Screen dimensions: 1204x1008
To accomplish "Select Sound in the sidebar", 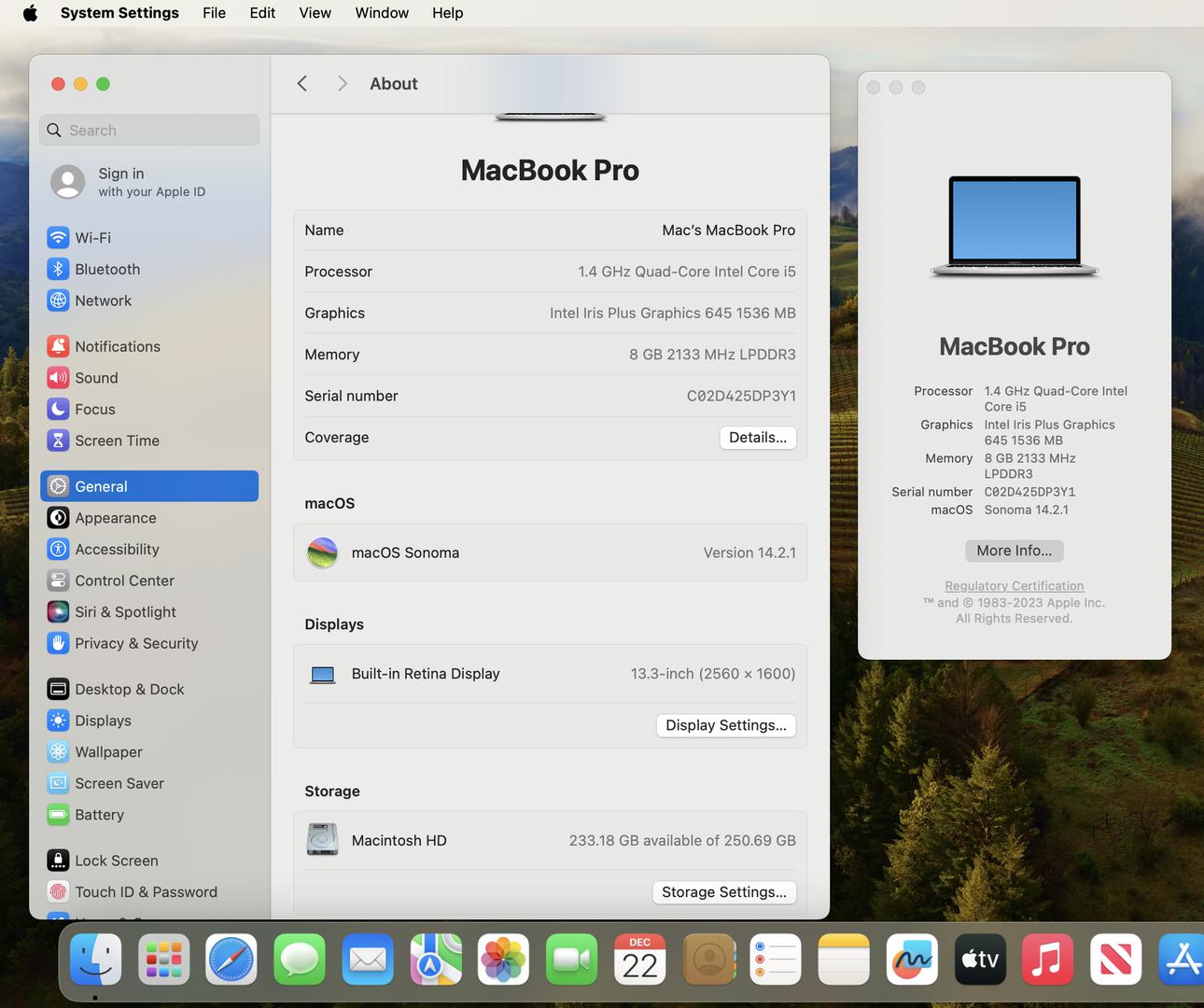I will pos(149,377).
